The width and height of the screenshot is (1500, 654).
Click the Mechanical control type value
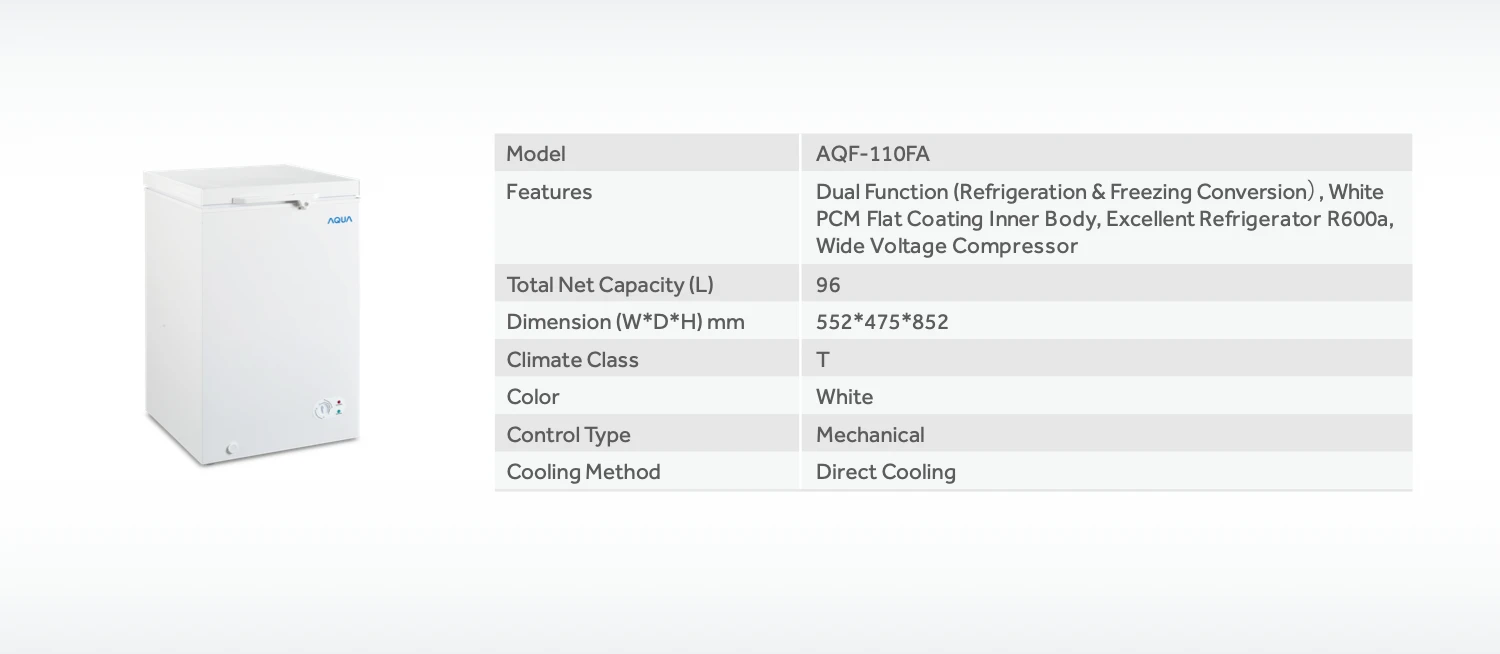[x=870, y=434]
